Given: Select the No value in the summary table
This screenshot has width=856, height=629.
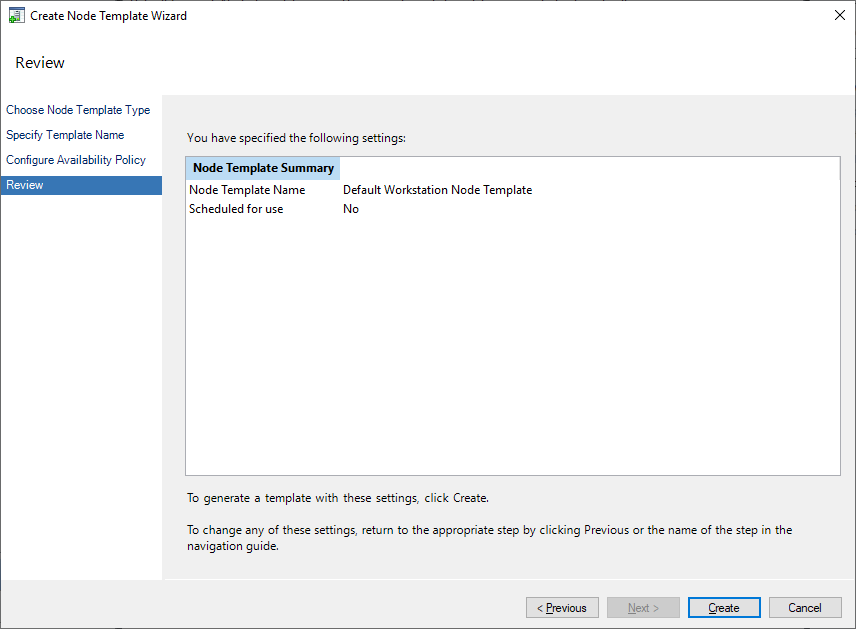Looking at the screenshot, I should pos(349,208).
